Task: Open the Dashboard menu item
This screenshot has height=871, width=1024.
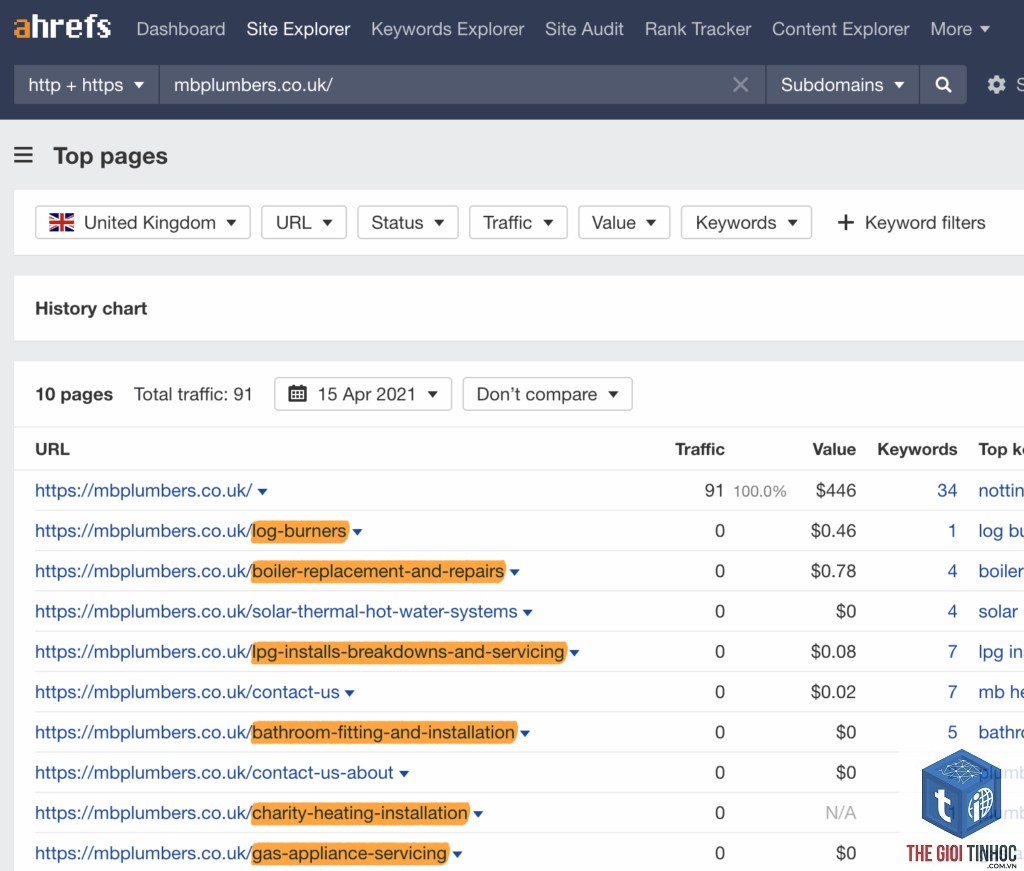Action: pos(181,29)
